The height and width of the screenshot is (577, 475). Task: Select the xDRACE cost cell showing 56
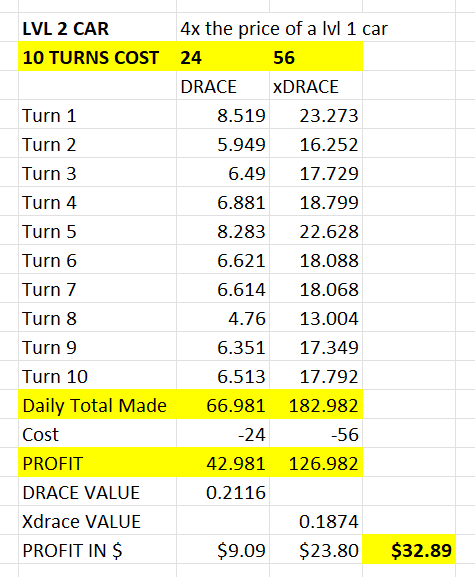coord(316,57)
